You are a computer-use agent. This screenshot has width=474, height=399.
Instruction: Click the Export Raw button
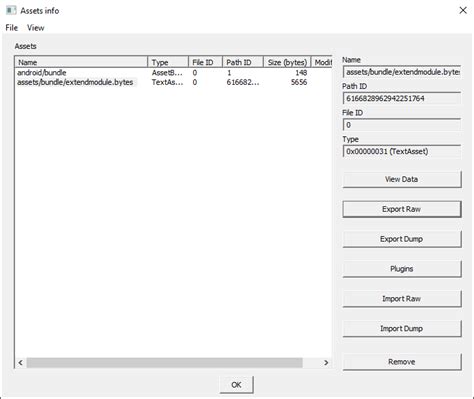point(402,209)
